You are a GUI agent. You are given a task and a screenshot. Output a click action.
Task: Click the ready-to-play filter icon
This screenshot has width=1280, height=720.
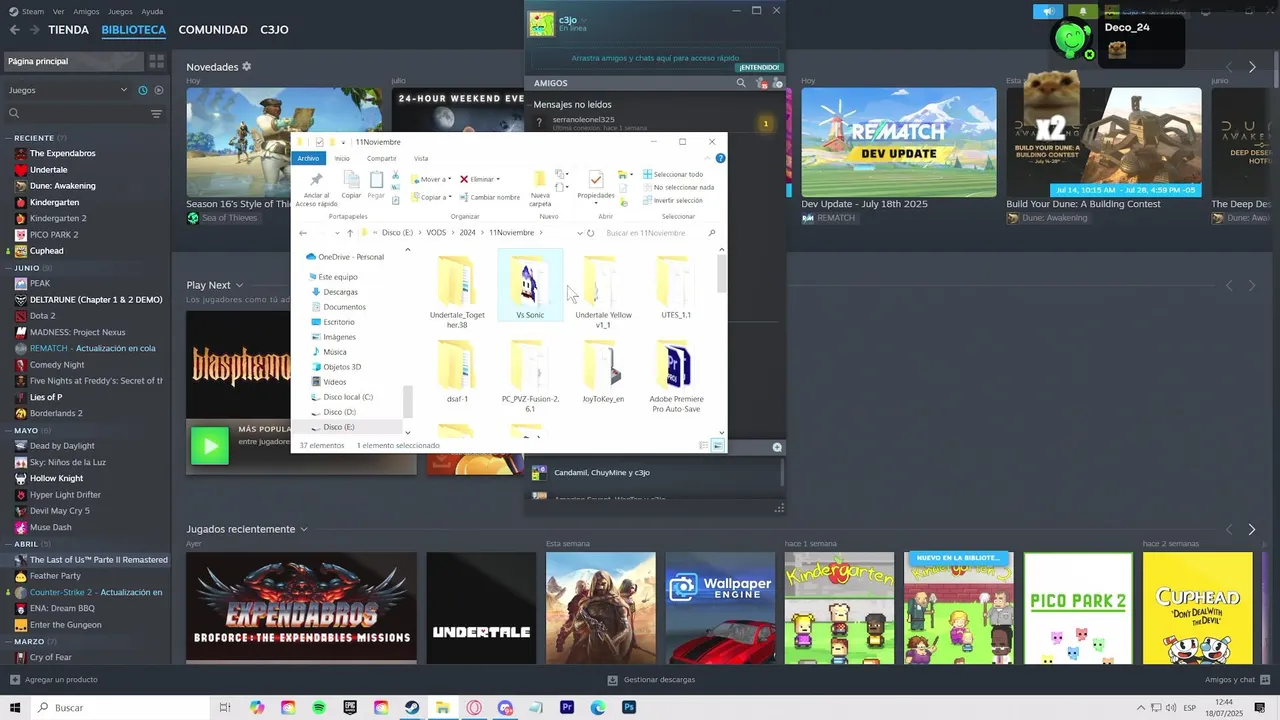click(159, 90)
